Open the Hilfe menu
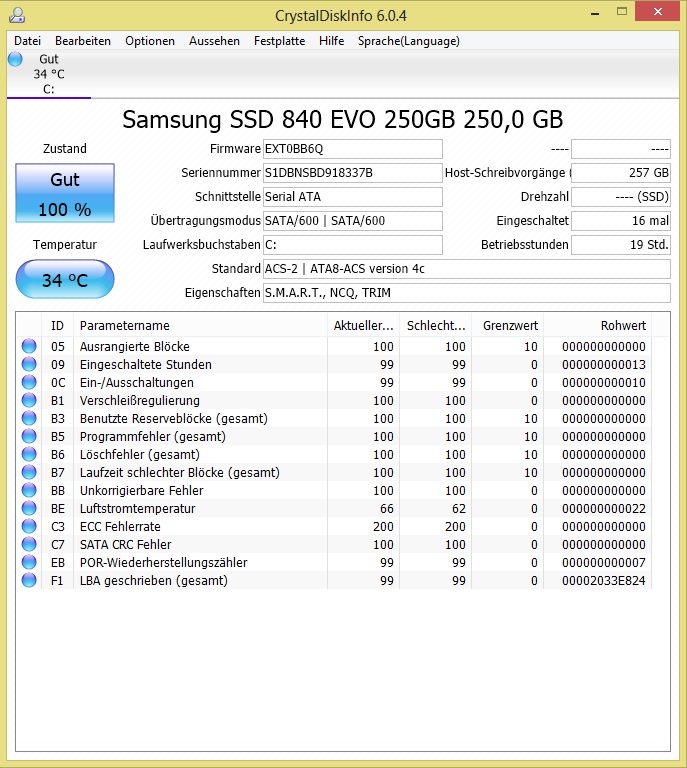 332,41
